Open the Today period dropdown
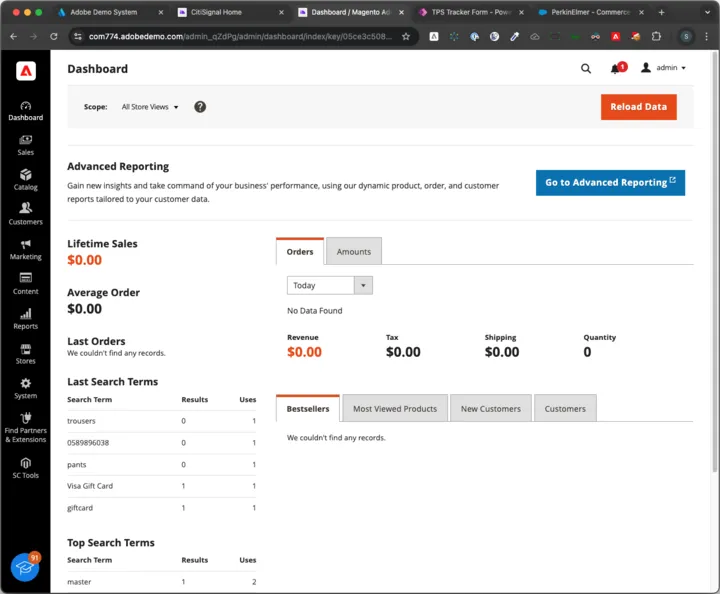This screenshot has height=594, width=720. pos(330,286)
